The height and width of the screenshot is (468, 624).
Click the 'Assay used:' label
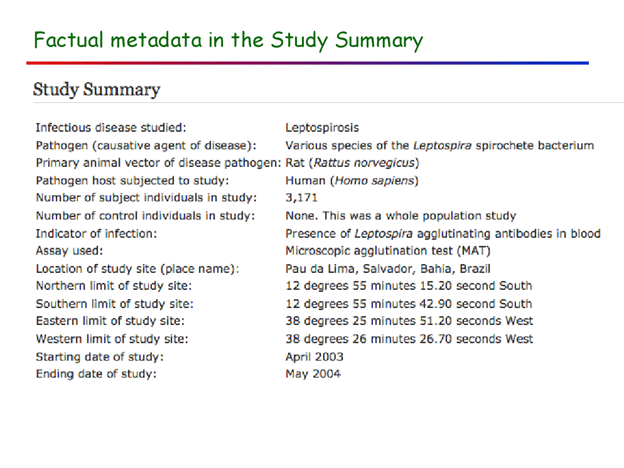point(69,250)
